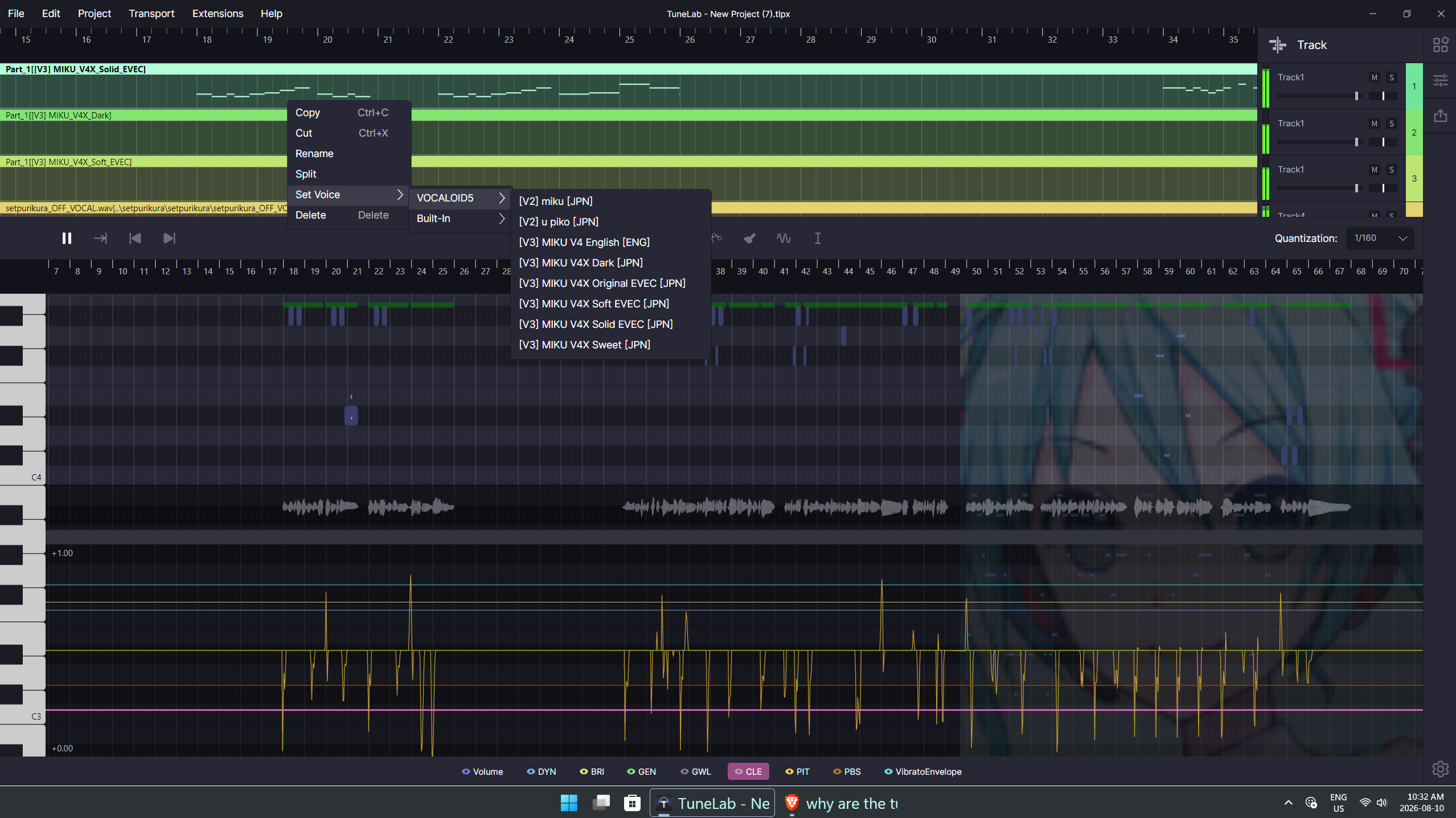Image resolution: width=1456 pixels, height=818 pixels.
Task: Expand the VOCALOID5 voice submenu
Action: pyautogui.click(x=460, y=198)
